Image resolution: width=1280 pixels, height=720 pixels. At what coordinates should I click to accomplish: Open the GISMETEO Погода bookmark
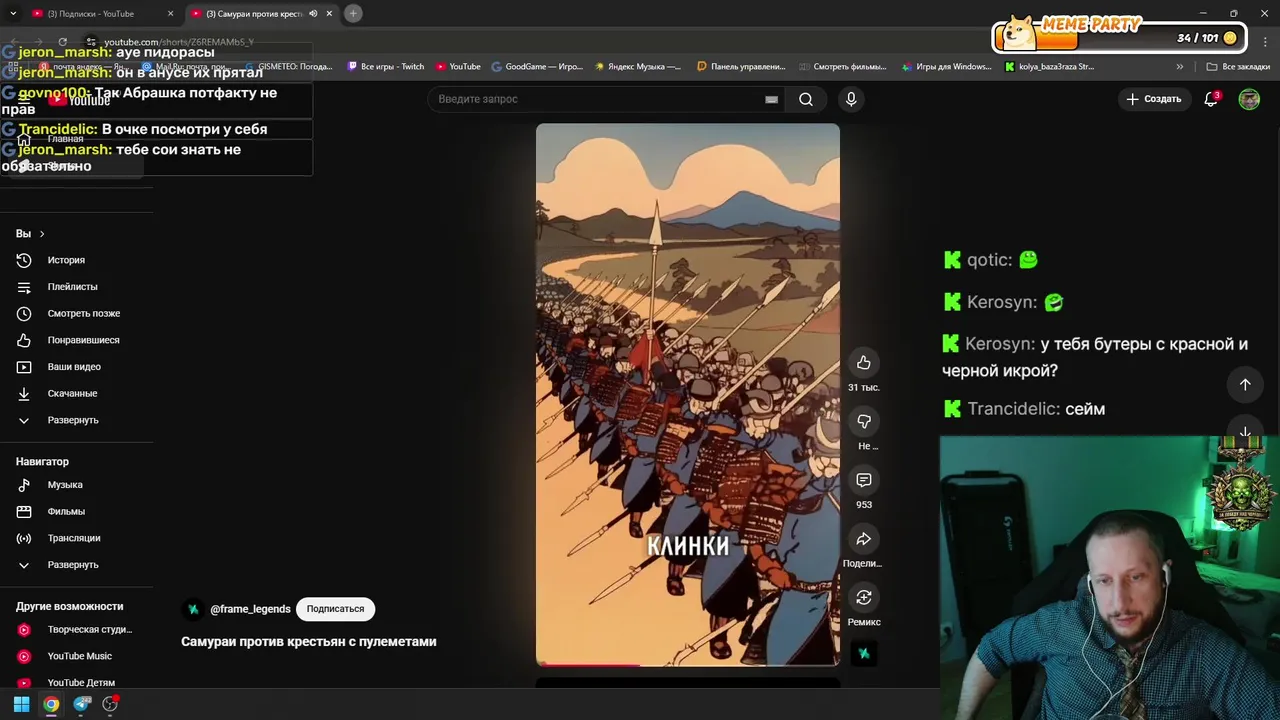pyautogui.click(x=288, y=67)
